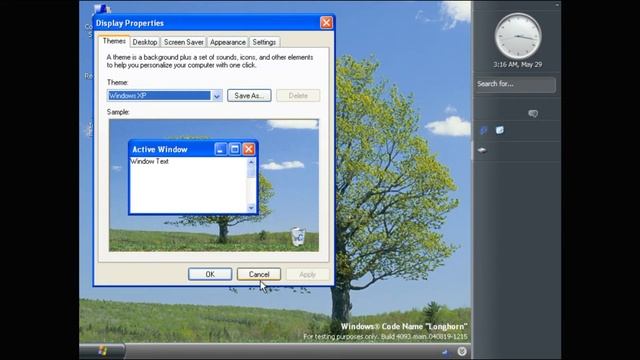Click the greyed Delete button
640x360 pixels.
pos(298,96)
